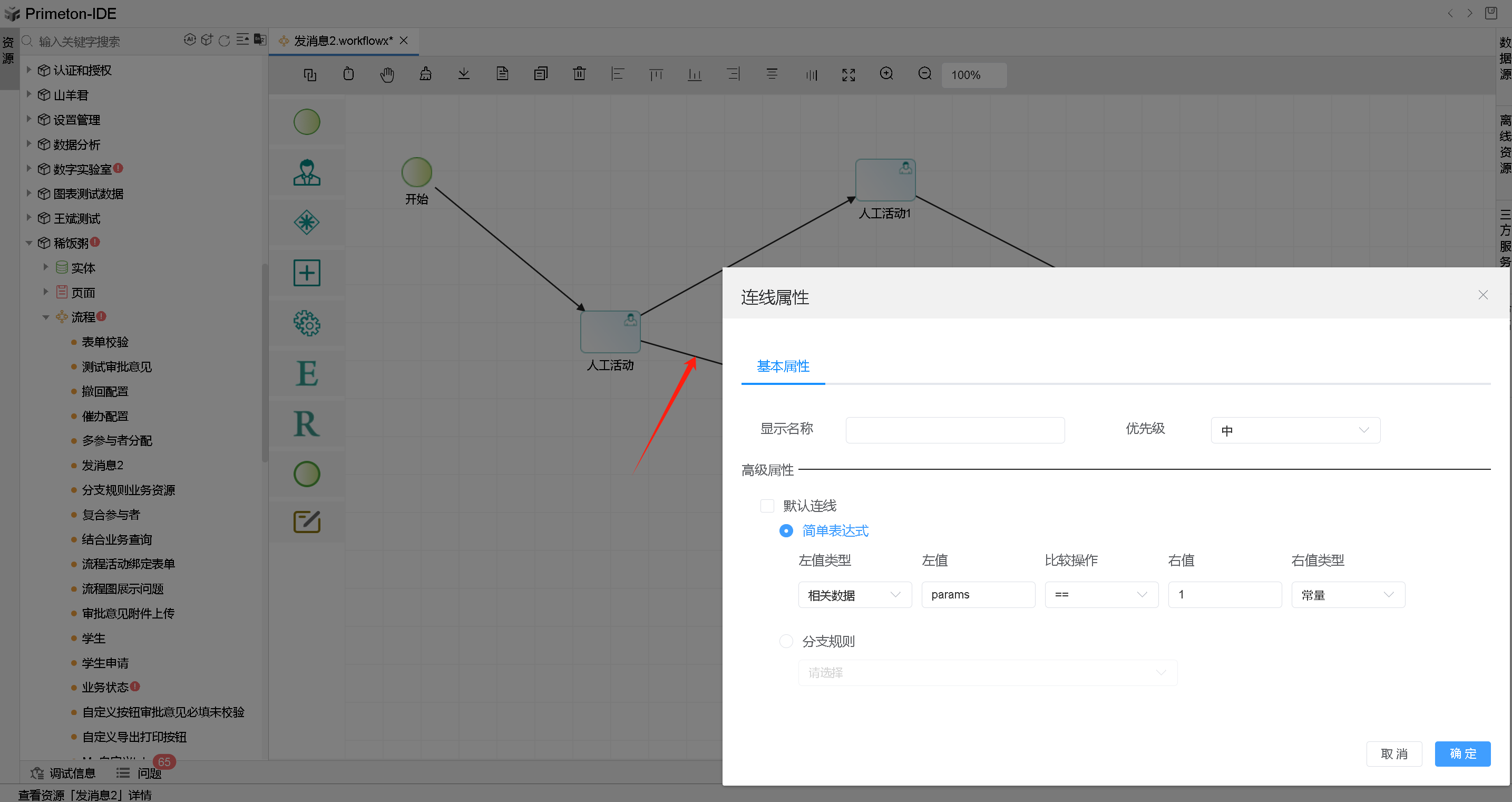Screen dimensions: 1512x802
Task: Click the zoom-in magnifier icon on the toolbar
Action: [x=886, y=74]
